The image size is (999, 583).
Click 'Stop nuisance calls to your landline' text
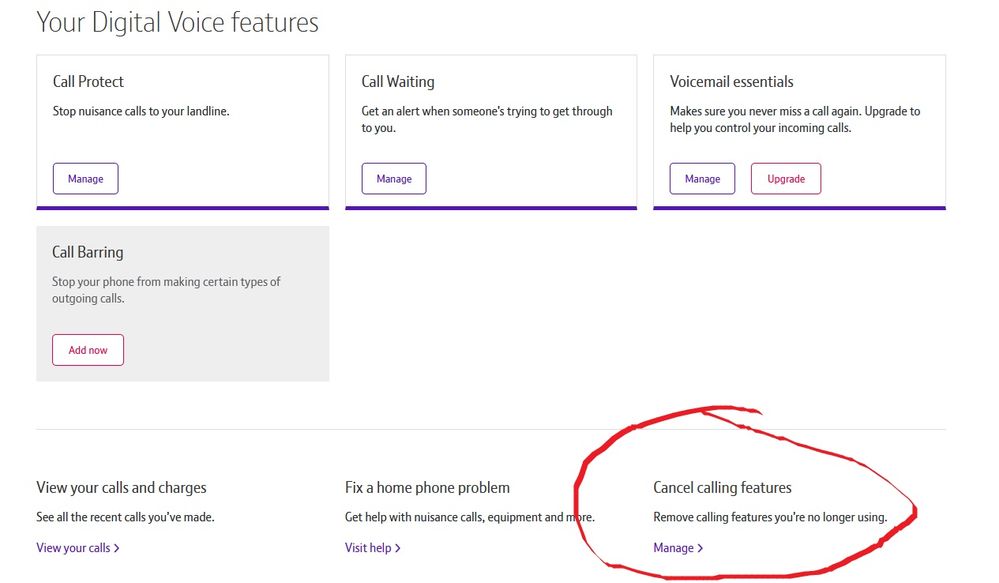[141, 111]
